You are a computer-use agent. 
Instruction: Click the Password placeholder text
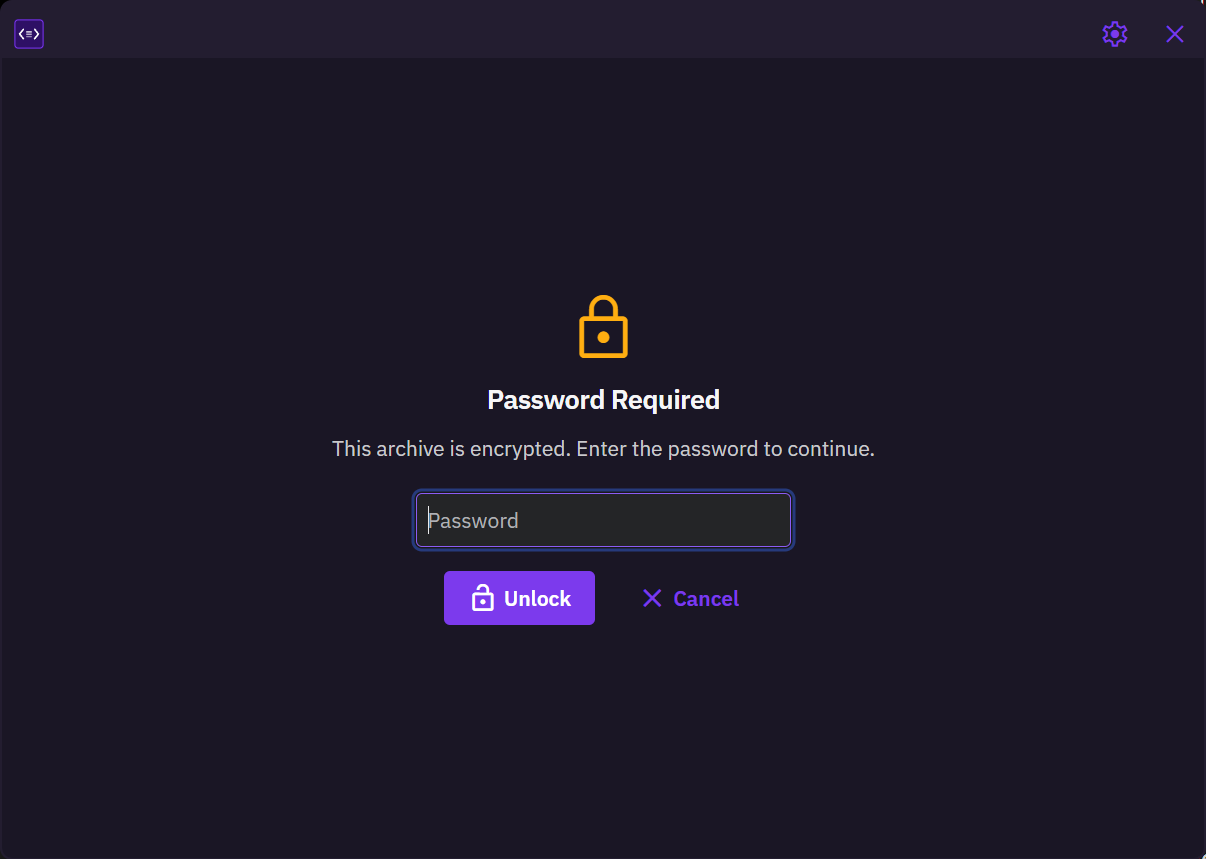click(x=473, y=520)
